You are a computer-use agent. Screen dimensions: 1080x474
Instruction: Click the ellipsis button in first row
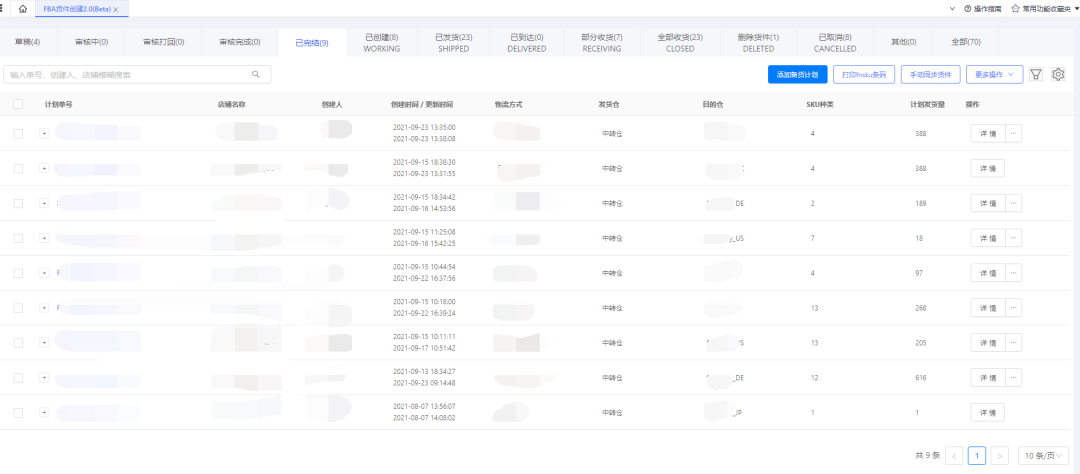(x=1013, y=133)
